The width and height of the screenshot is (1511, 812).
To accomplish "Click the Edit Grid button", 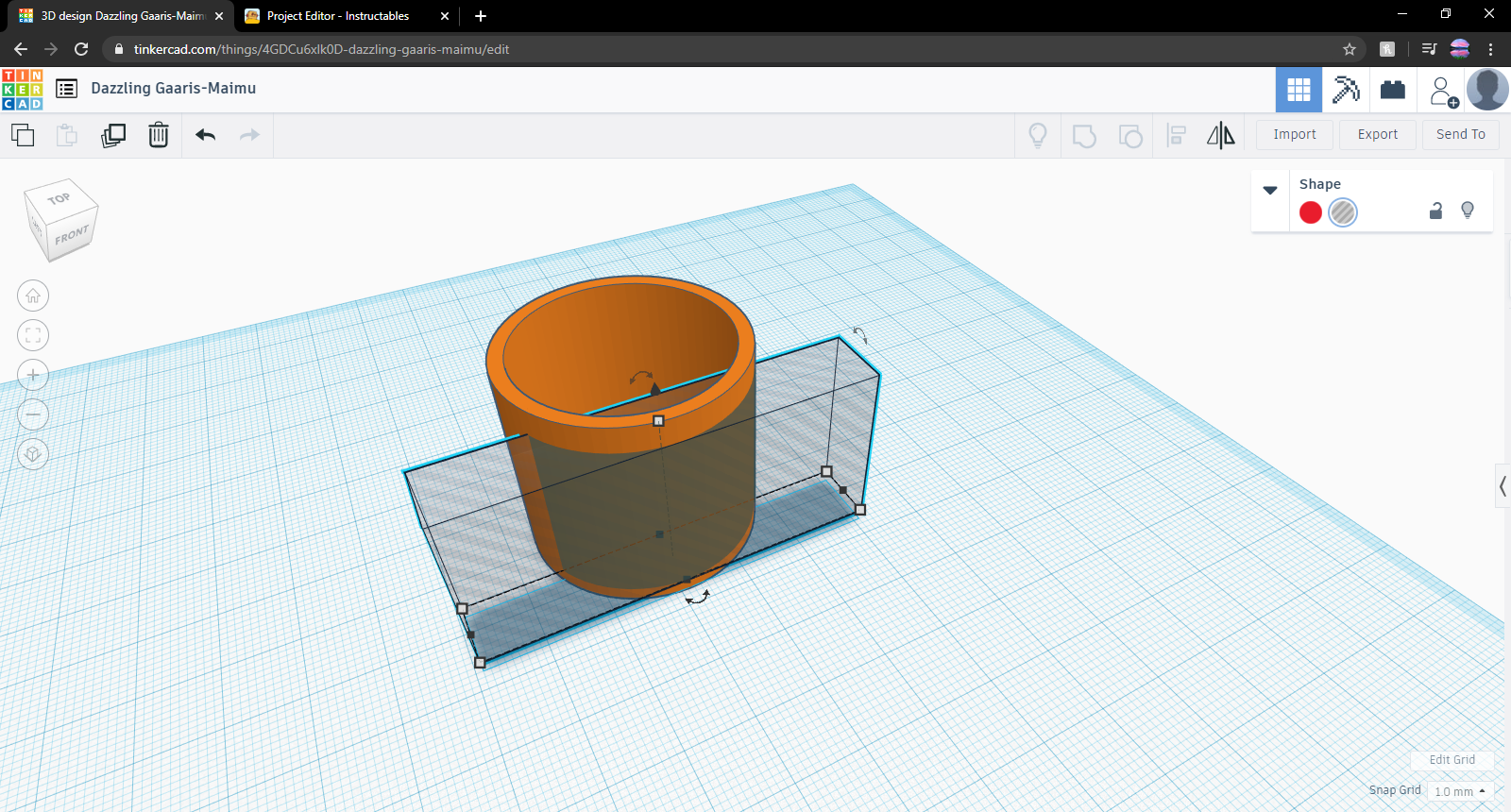I will (1452, 760).
